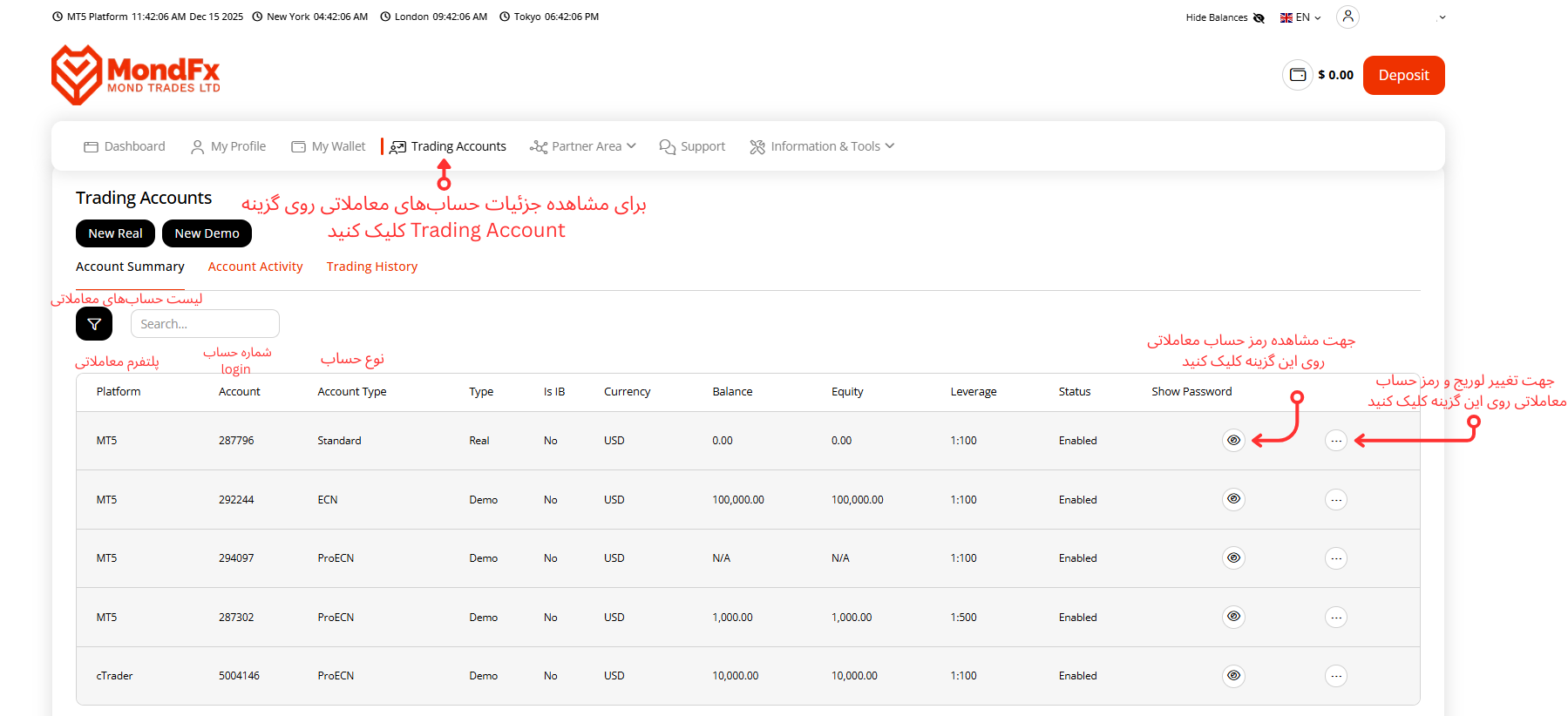Focus the accounts Search field

click(205, 324)
